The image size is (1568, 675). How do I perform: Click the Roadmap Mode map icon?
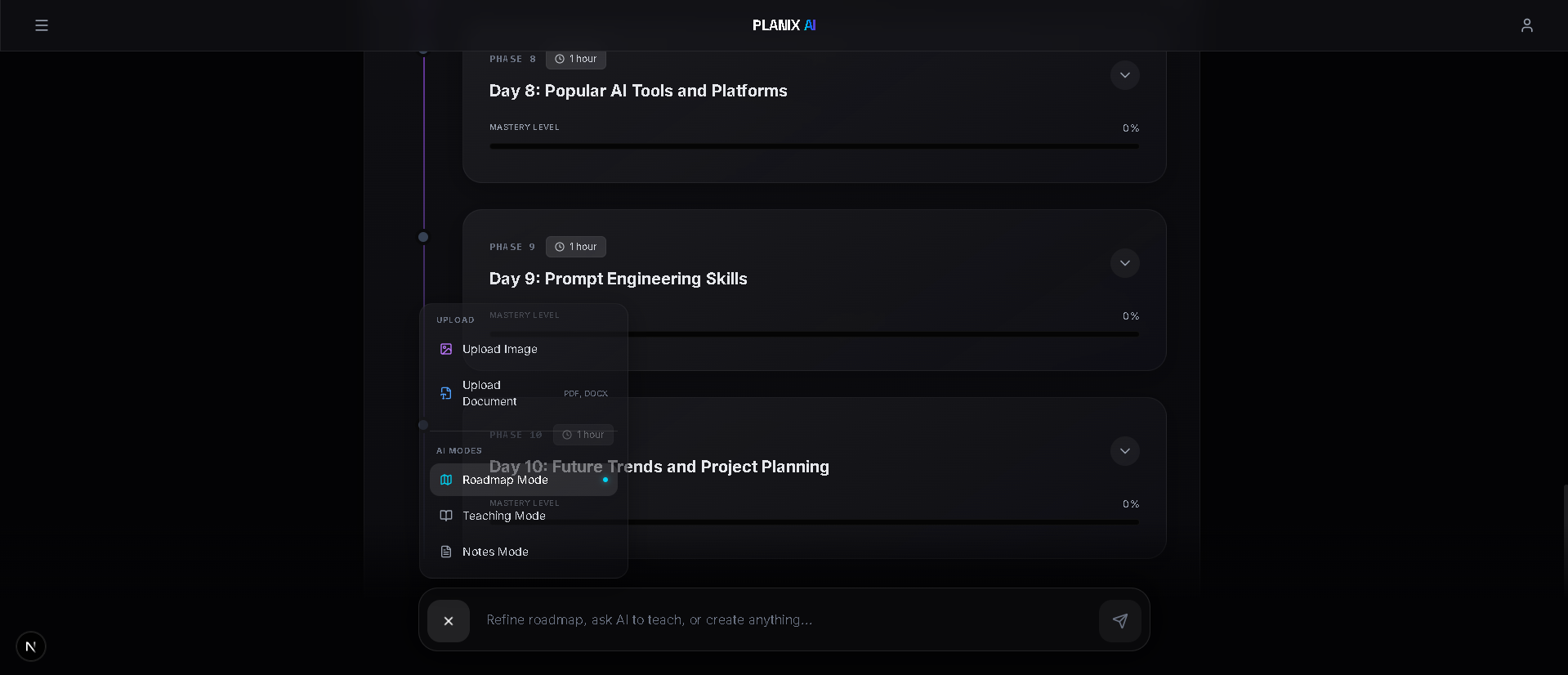pos(446,480)
